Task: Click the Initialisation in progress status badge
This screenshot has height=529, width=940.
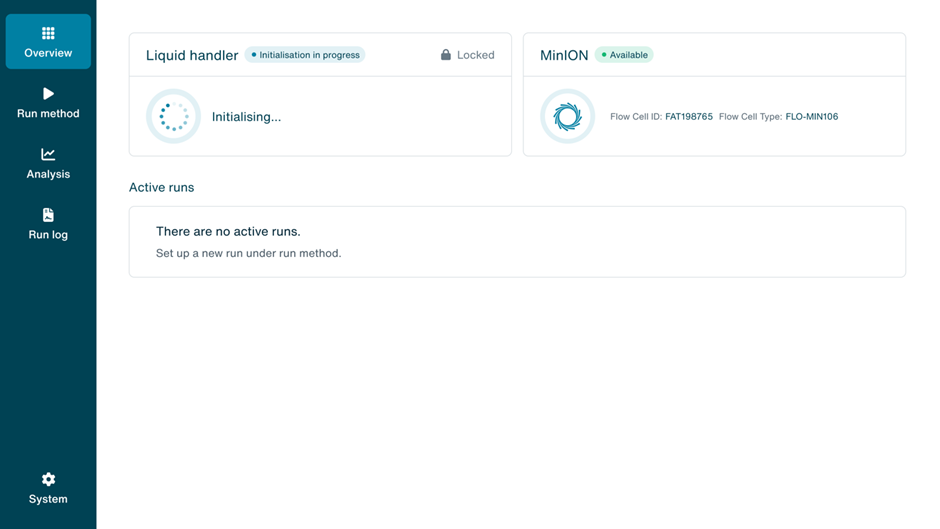Action: point(305,55)
